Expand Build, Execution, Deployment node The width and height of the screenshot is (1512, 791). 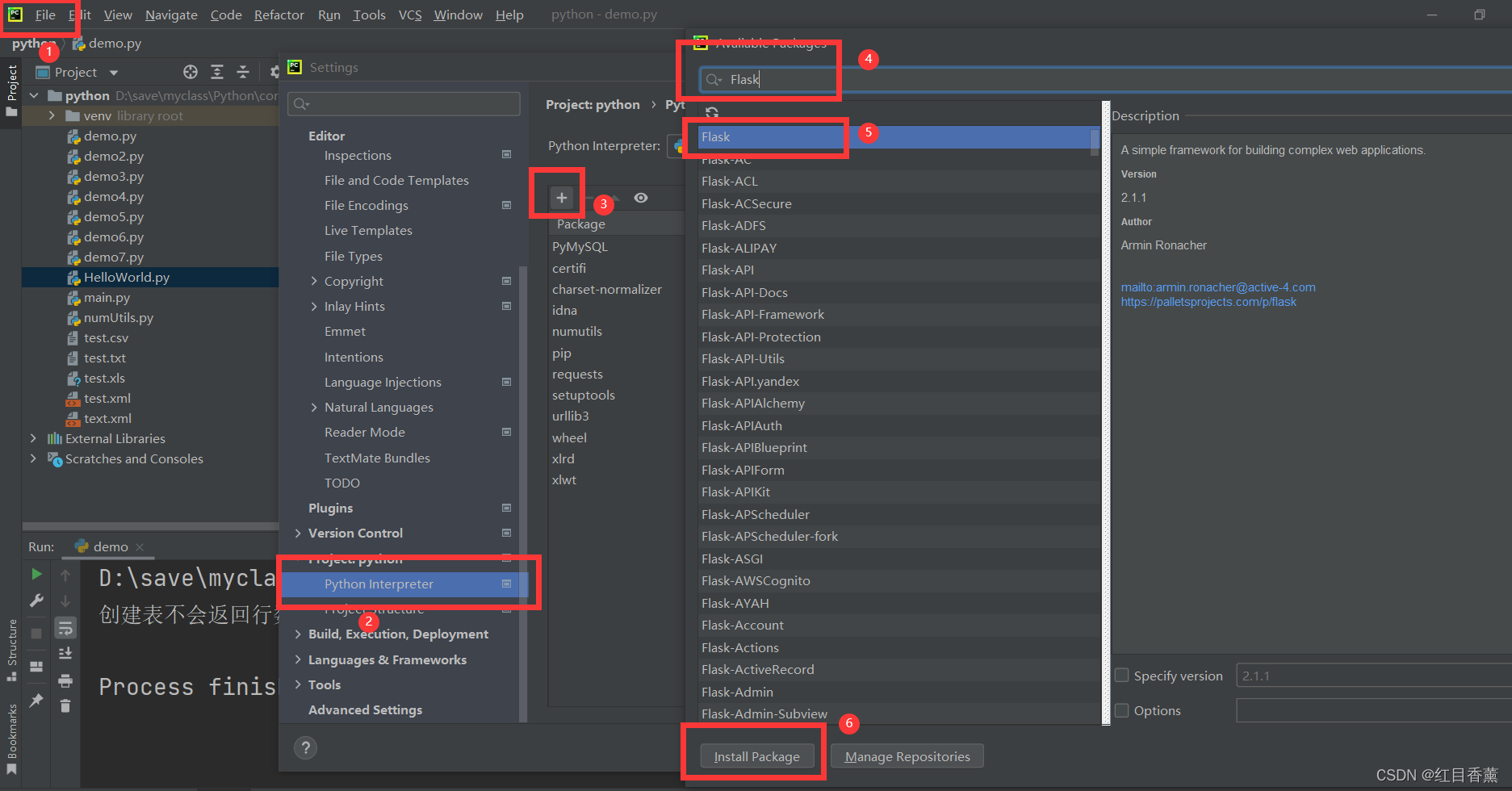(298, 634)
